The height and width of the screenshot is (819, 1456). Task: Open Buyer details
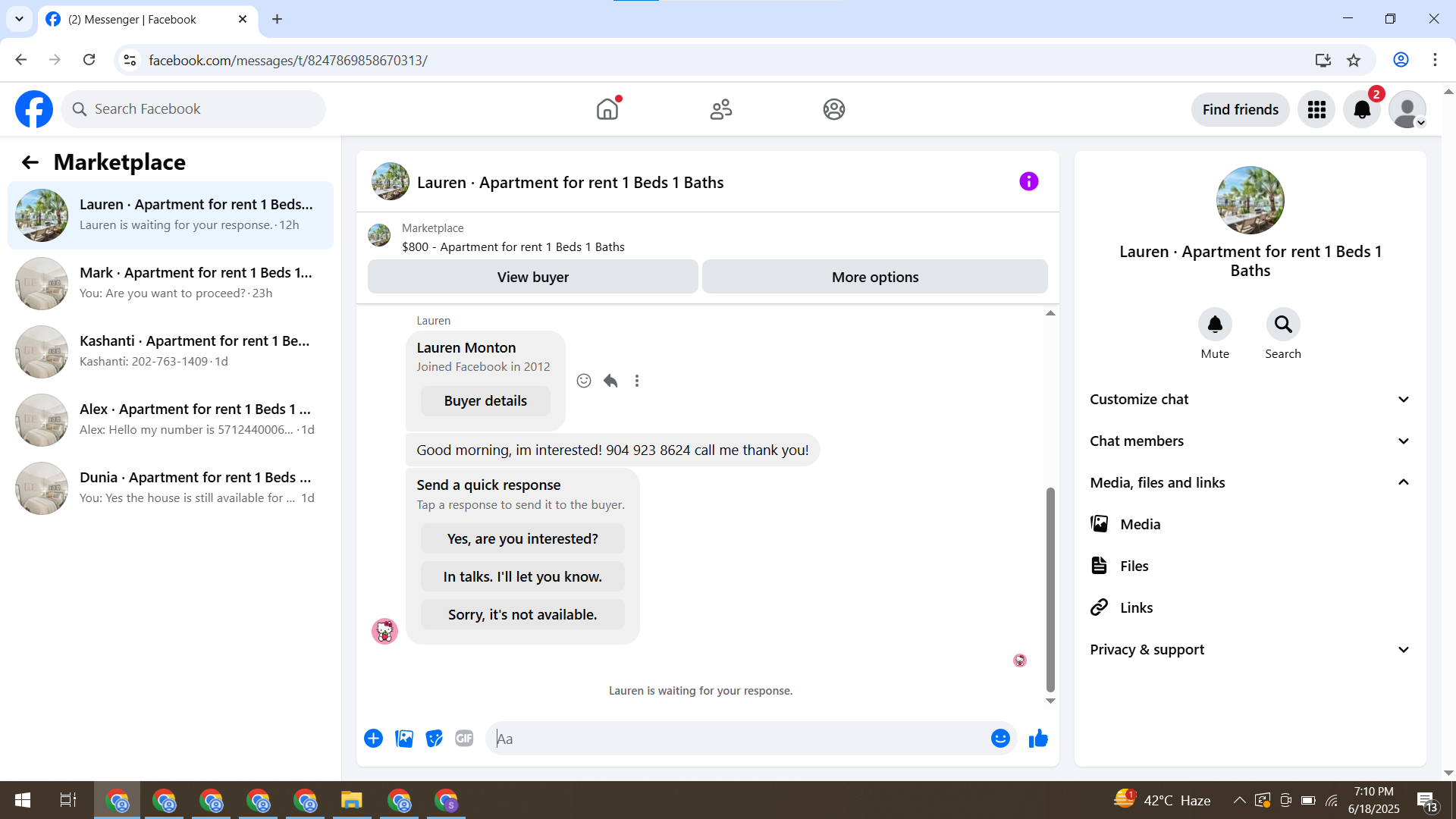coord(485,400)
